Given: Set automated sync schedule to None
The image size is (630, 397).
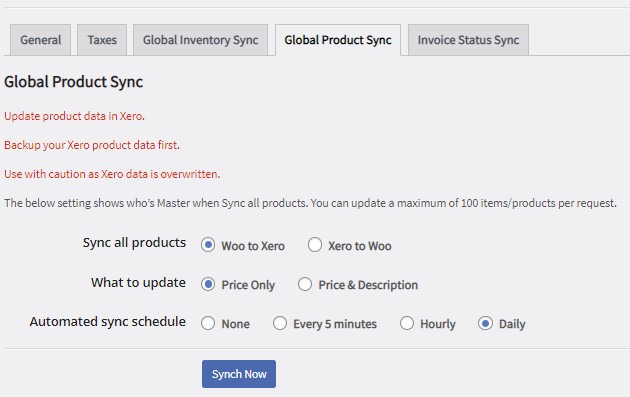Looking at the screenshot, I should click(208, 323).
